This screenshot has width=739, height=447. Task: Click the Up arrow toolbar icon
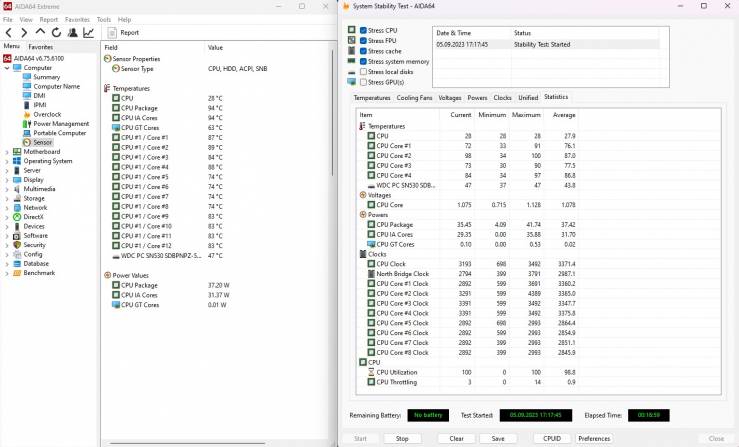(x=41, y=32)
